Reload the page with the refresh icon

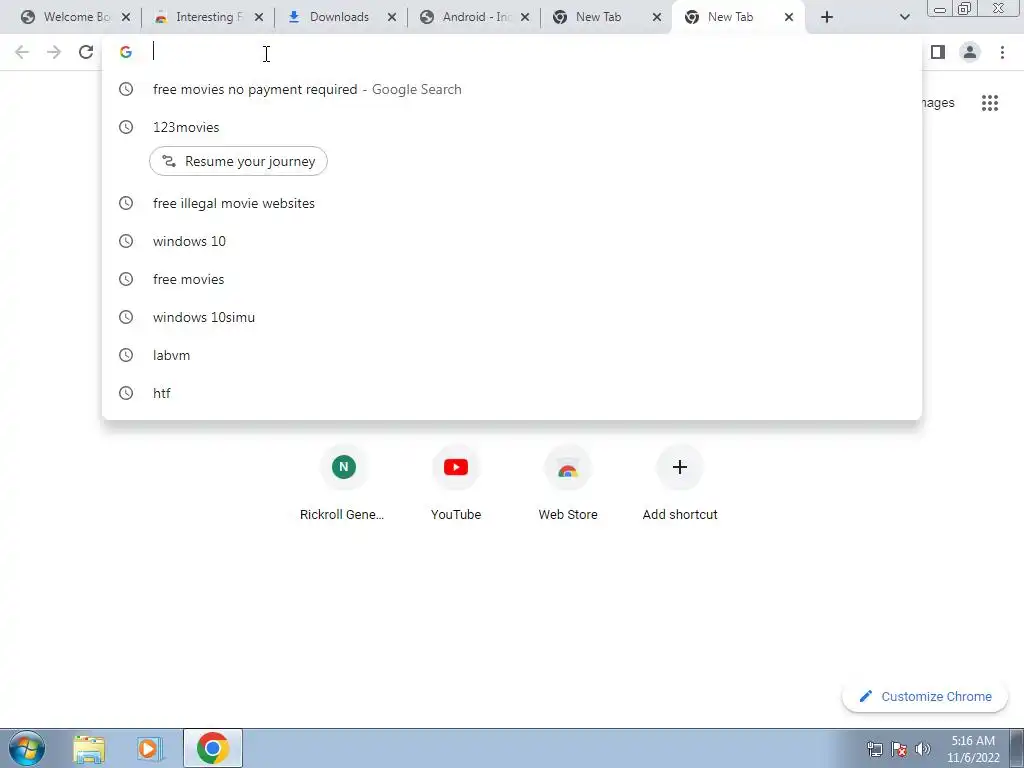[x=86, y=52]
